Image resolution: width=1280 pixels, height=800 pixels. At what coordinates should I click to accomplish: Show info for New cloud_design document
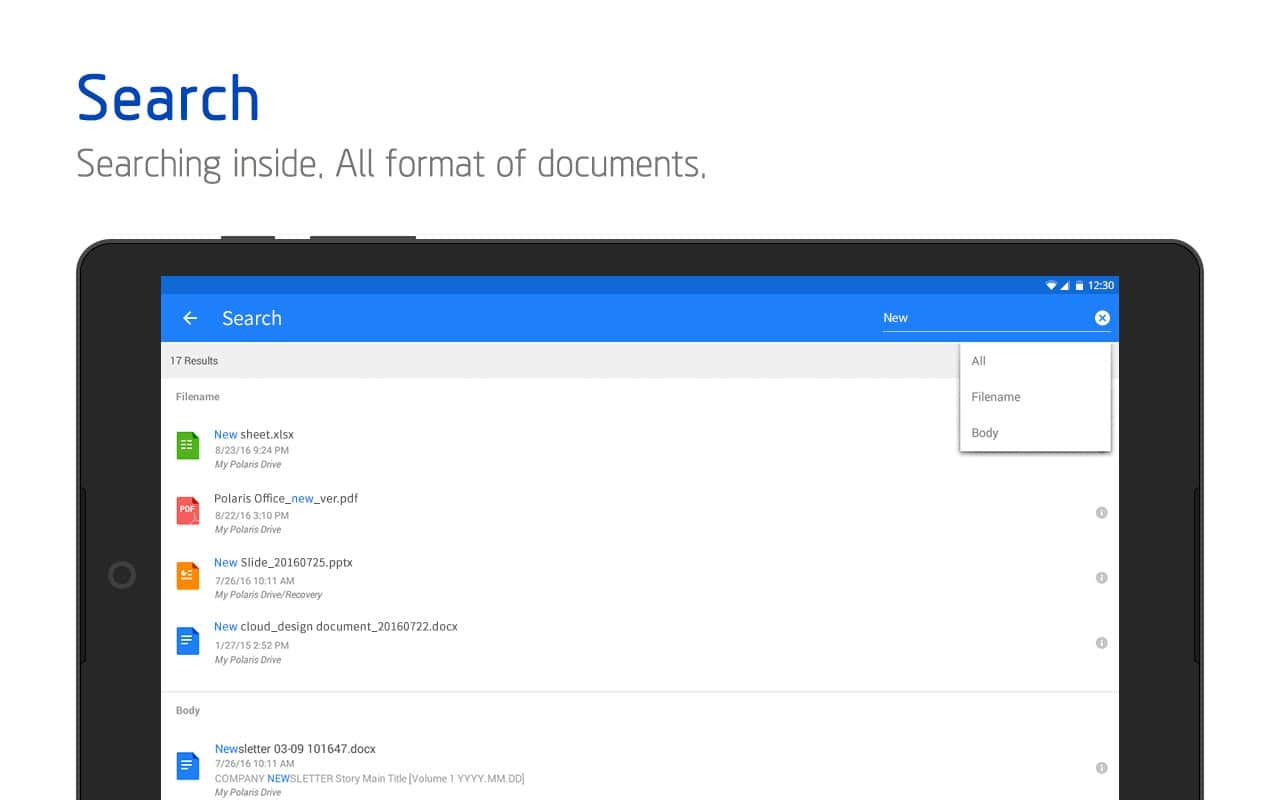coord(1101,643)
